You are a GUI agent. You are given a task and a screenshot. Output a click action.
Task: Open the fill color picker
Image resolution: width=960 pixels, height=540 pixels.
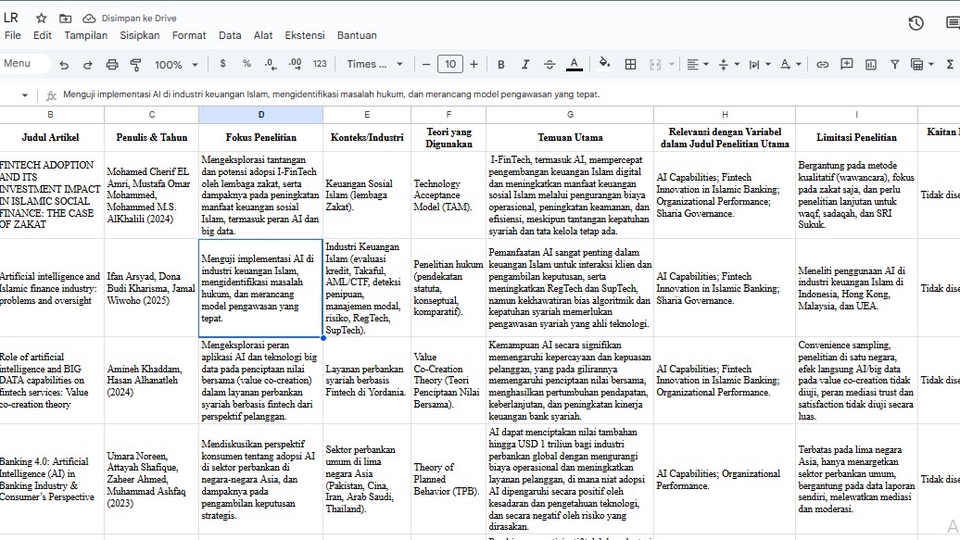pyautogui.click(x=604, y=64)
